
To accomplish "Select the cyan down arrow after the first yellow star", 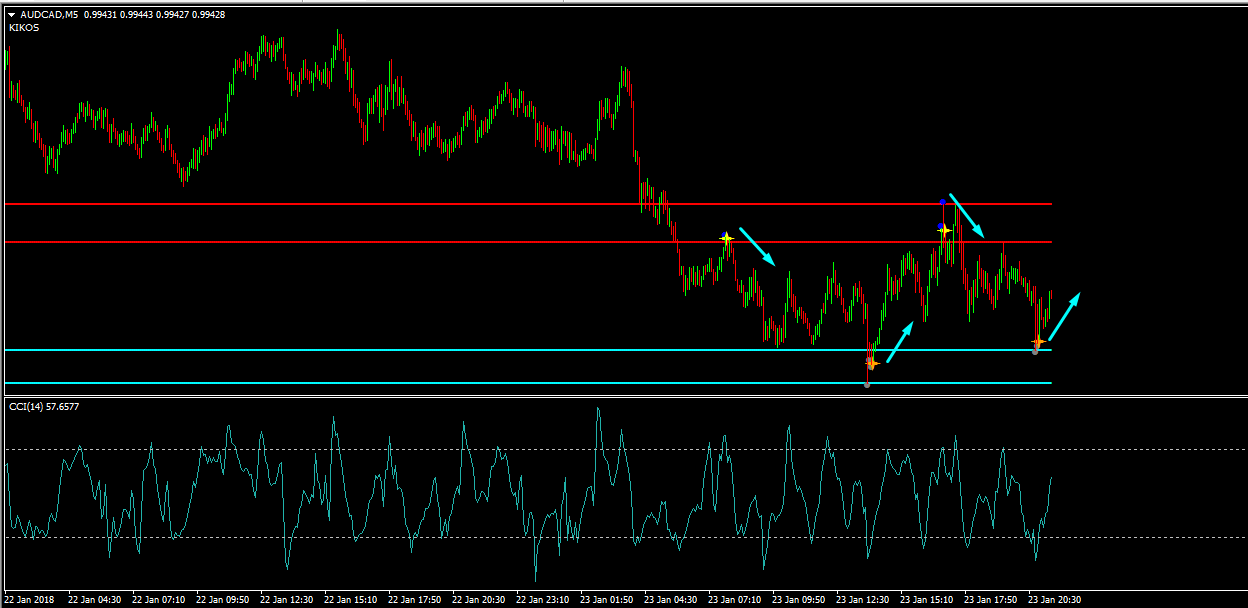I will point(757,246).
